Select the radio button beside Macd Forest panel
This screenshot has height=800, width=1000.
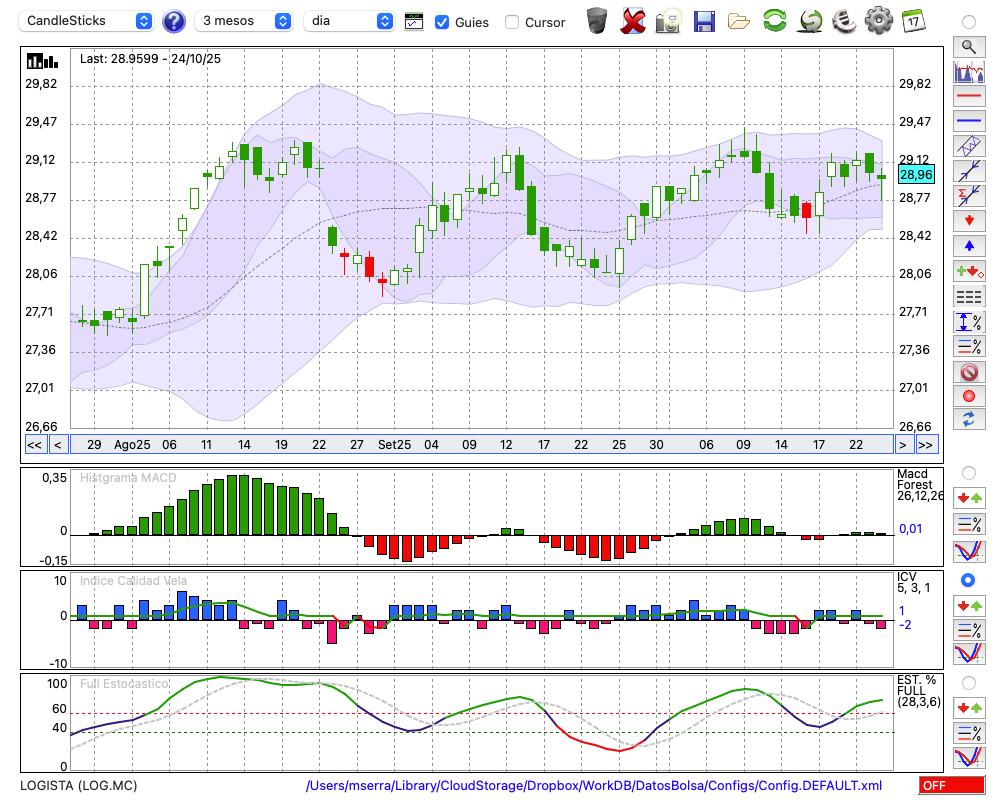click(x=968, y=472)
